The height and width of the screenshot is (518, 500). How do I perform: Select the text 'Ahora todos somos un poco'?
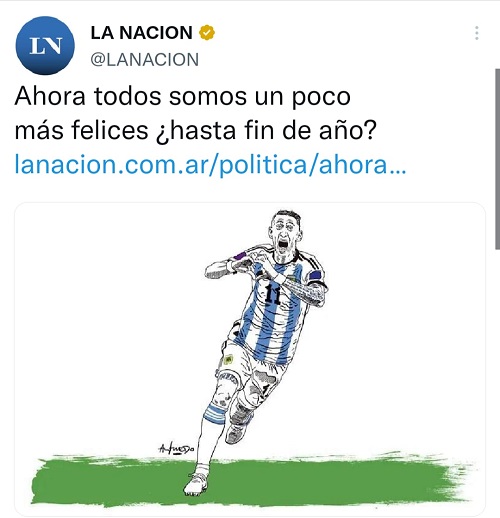coord(182,97)
